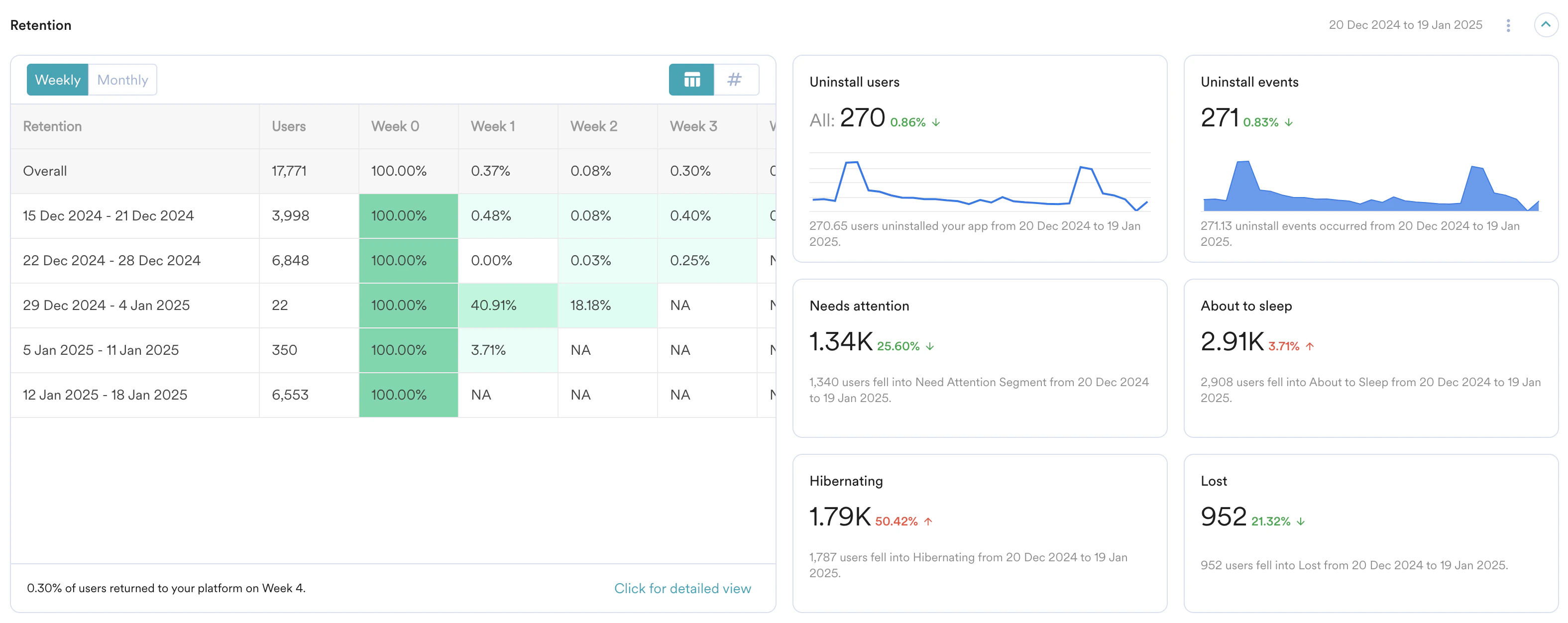
Task: Switch to hash number view icon
Action: coord(735,80)
